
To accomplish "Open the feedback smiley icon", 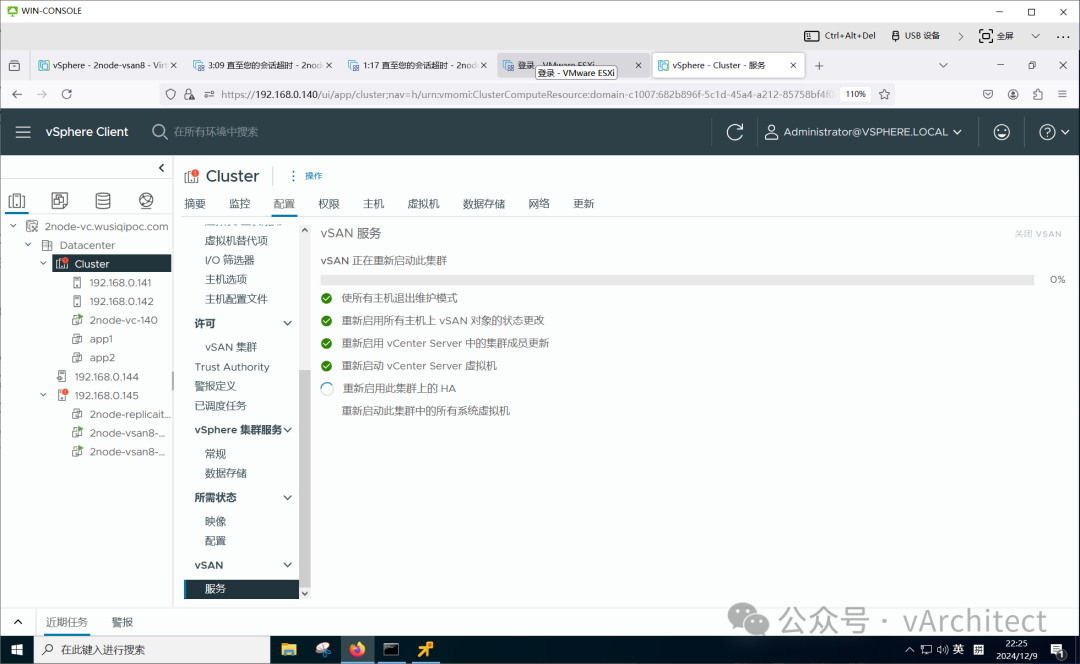I will click(1001, 132).
